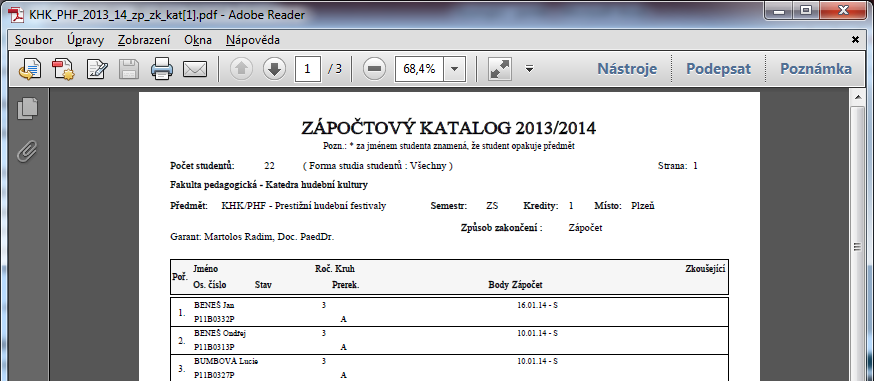Expand toolbar customization dropdown arrow

click(x=530, y=69)
